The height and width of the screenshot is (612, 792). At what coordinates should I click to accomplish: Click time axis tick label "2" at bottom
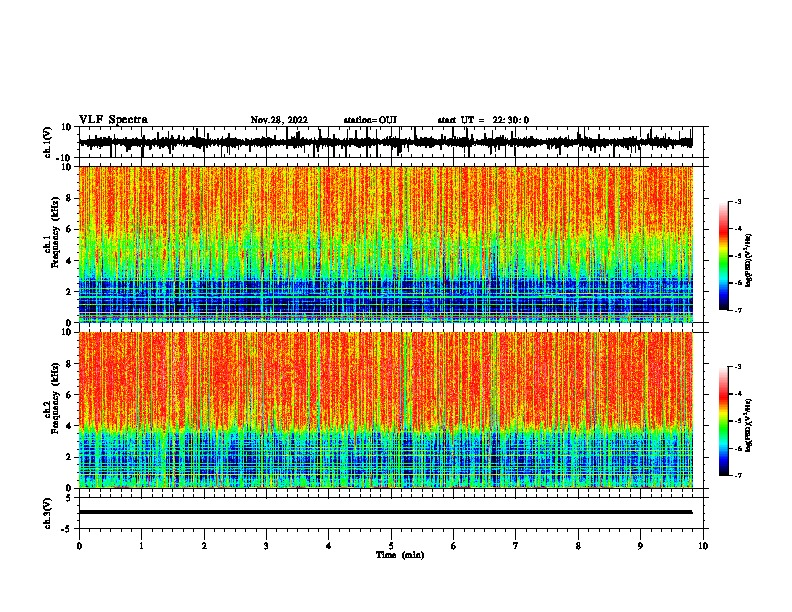204,546
